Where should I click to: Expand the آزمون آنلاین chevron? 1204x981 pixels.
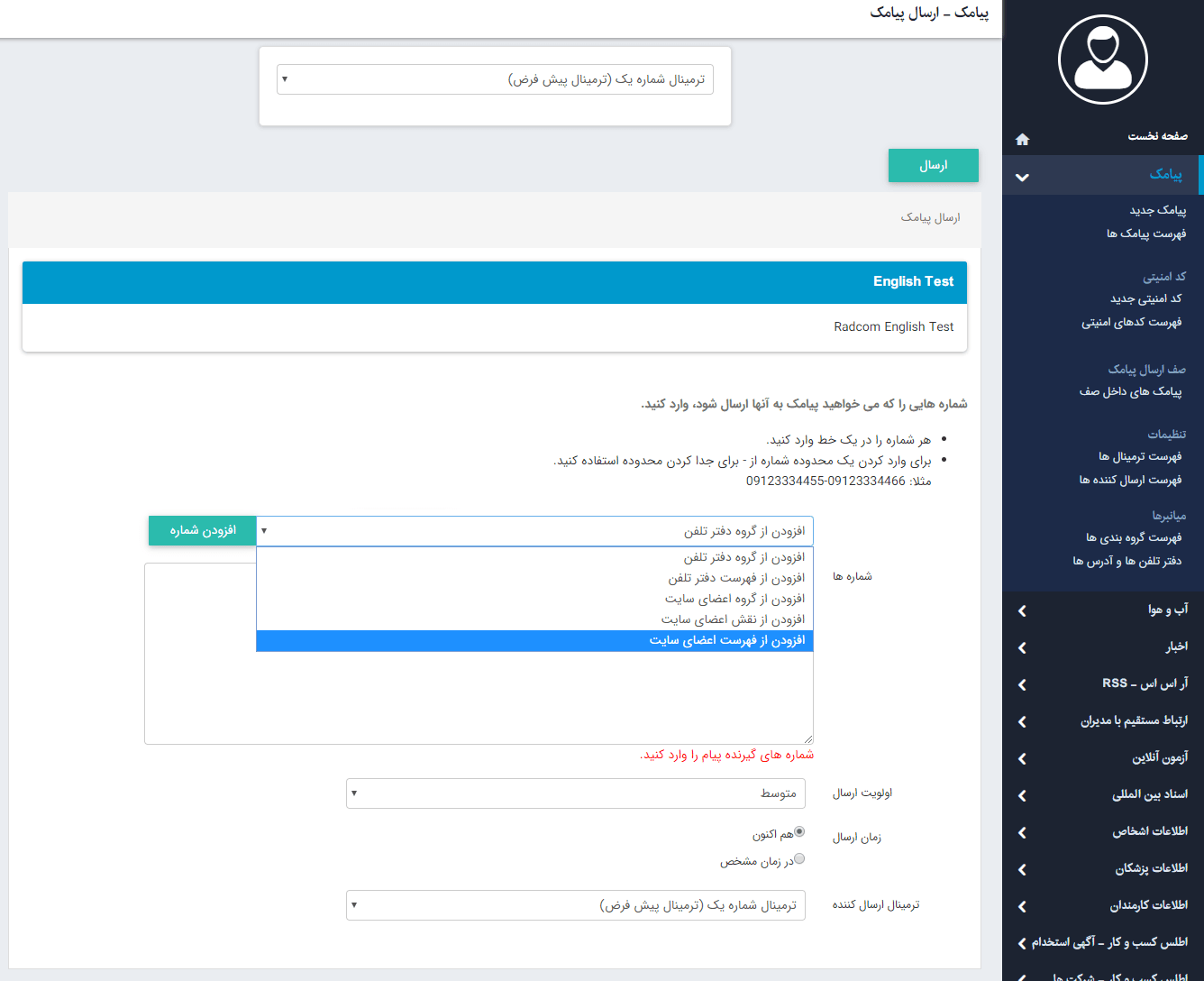point(1022,759)
